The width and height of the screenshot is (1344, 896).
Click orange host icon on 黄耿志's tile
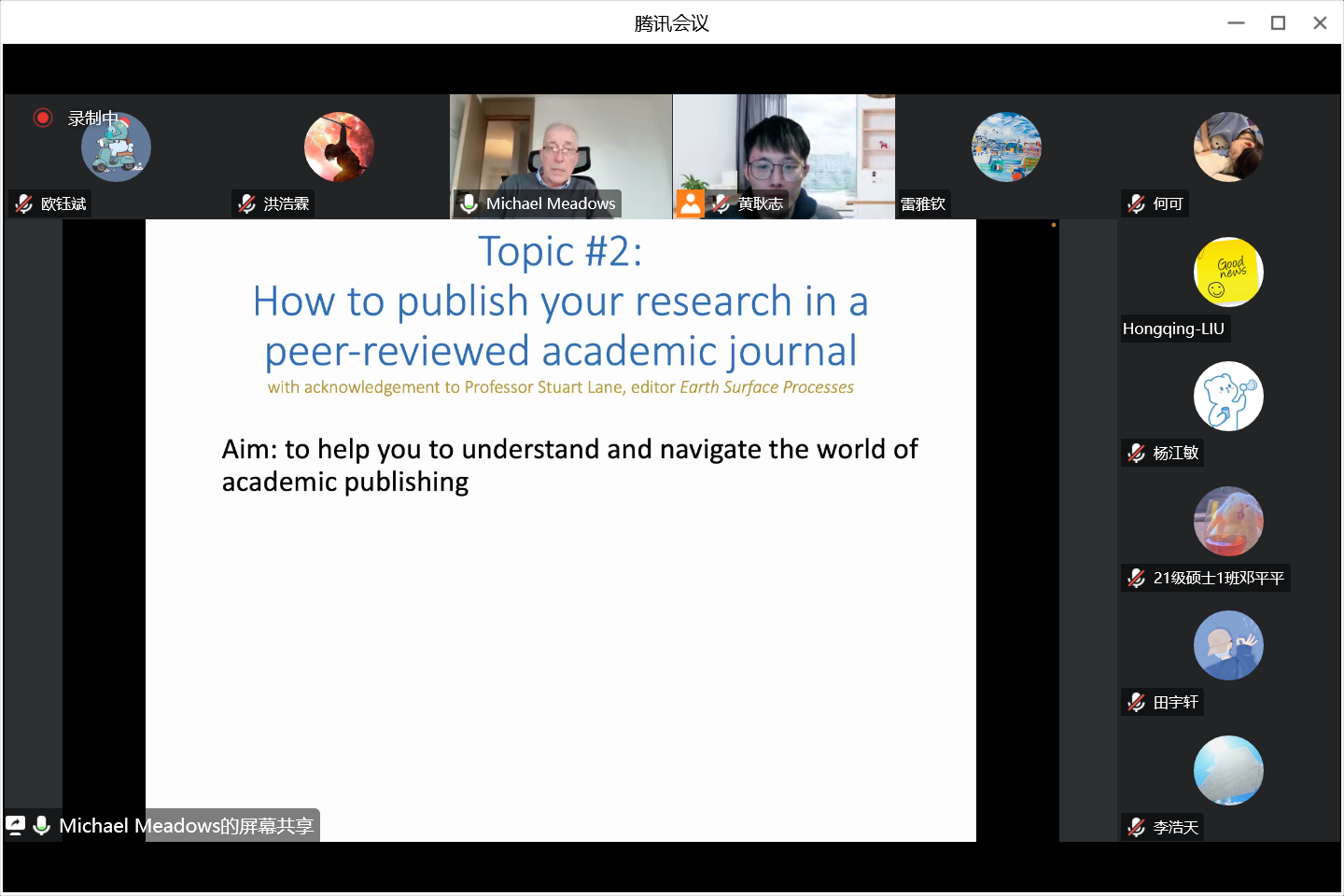pos(690,203)
